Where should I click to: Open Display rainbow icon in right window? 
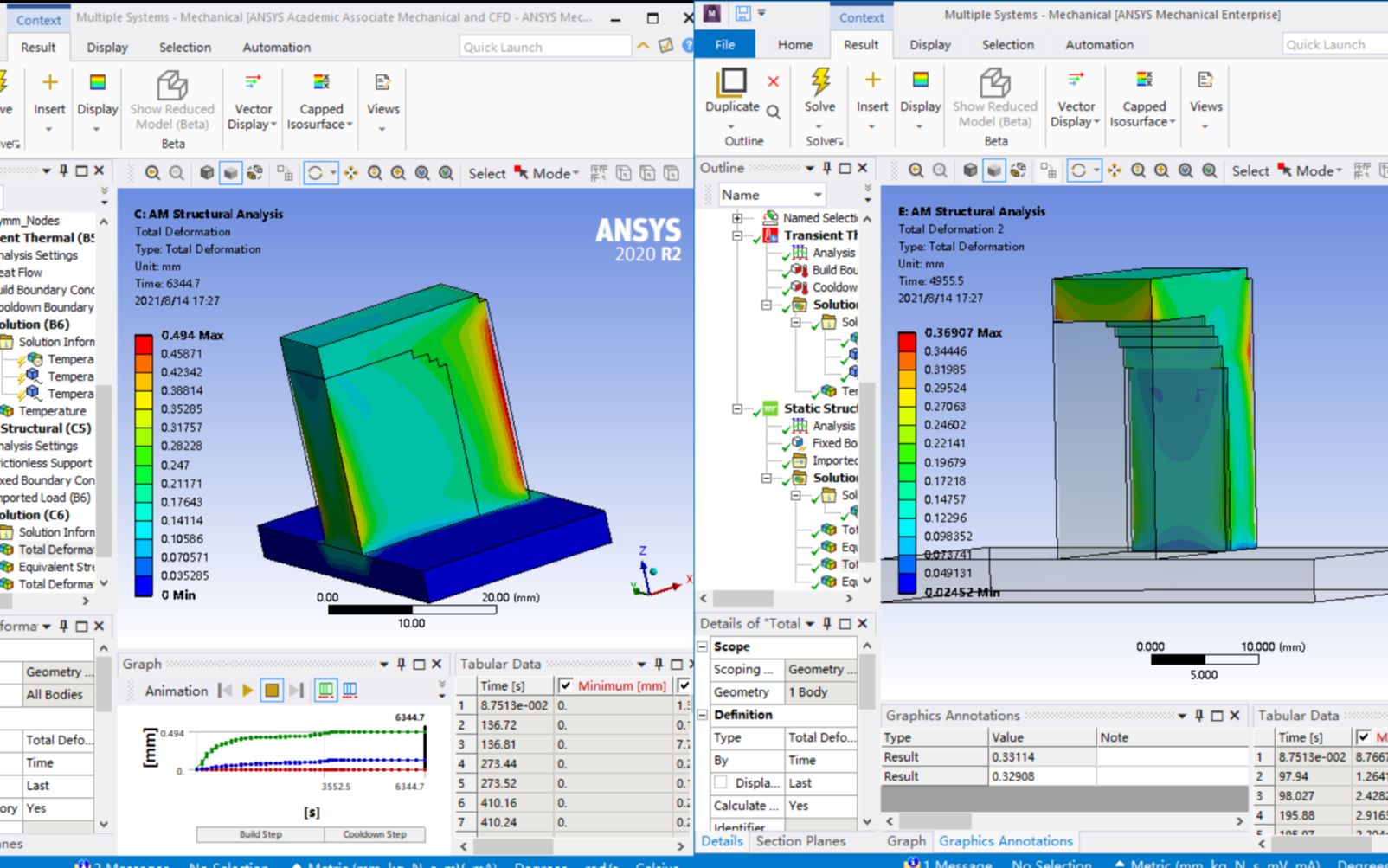coord(921,80)
